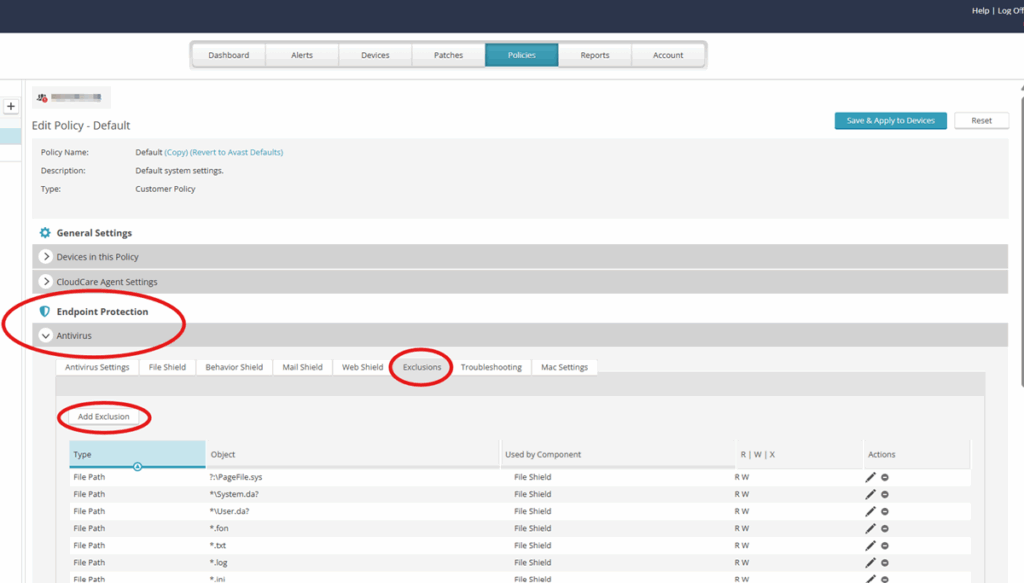Viewport: 1024px width, 583px height.
Task: Click the Endpoint Protection shield icon
Action: tap(44, 311)
